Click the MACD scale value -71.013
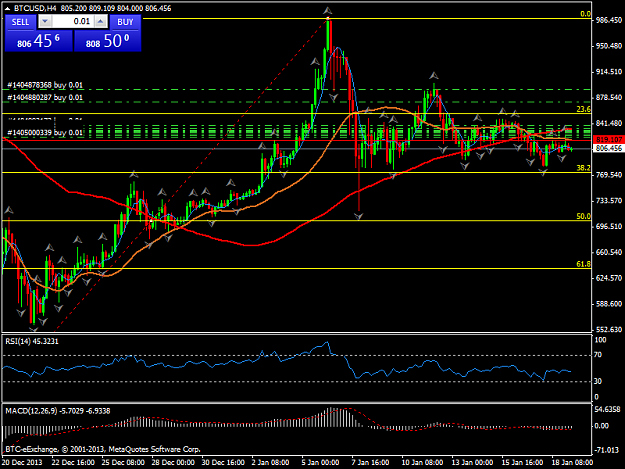 [x=607, y=450]
